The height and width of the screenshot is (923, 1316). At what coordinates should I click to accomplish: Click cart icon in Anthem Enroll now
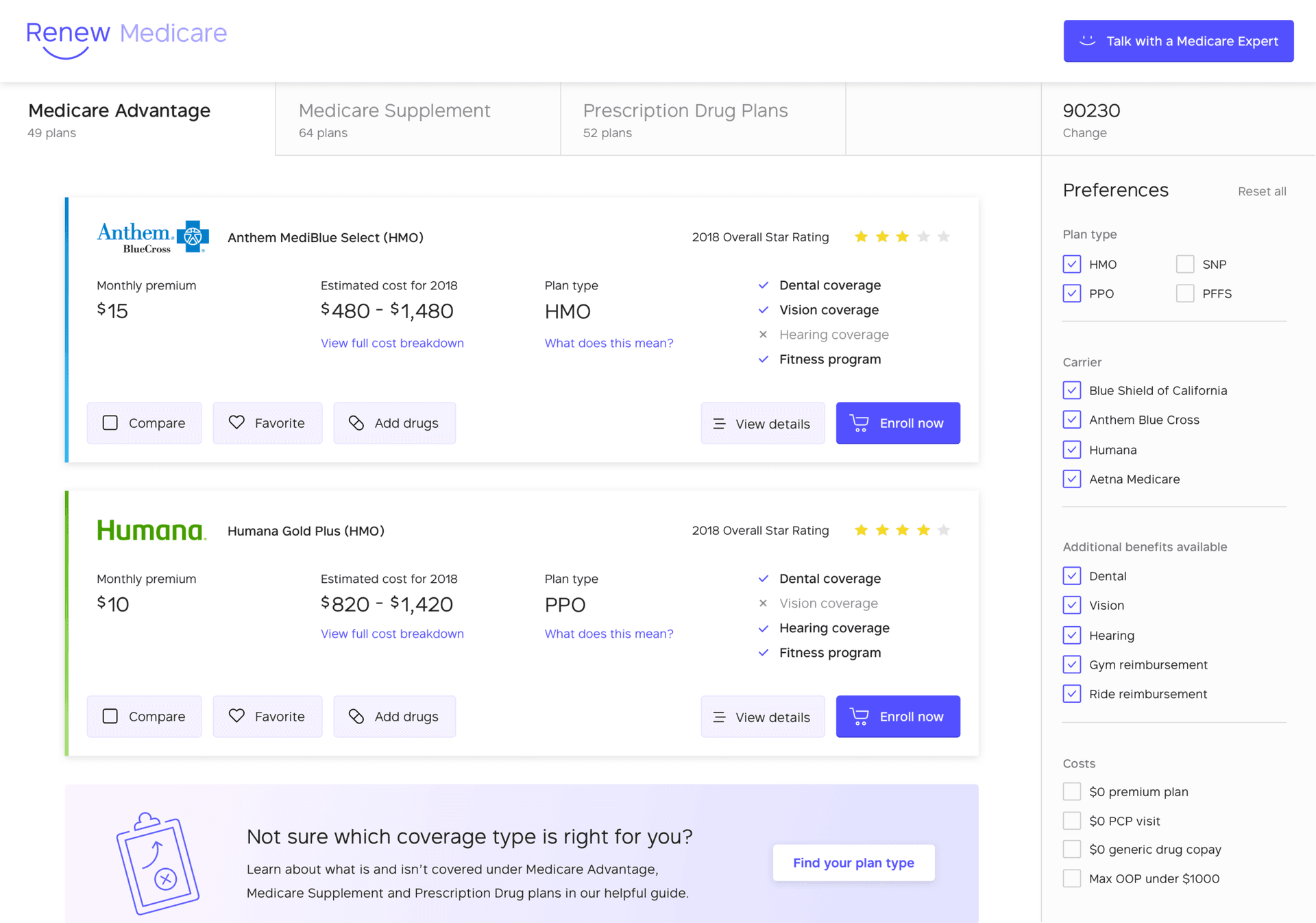coord(860,422)
